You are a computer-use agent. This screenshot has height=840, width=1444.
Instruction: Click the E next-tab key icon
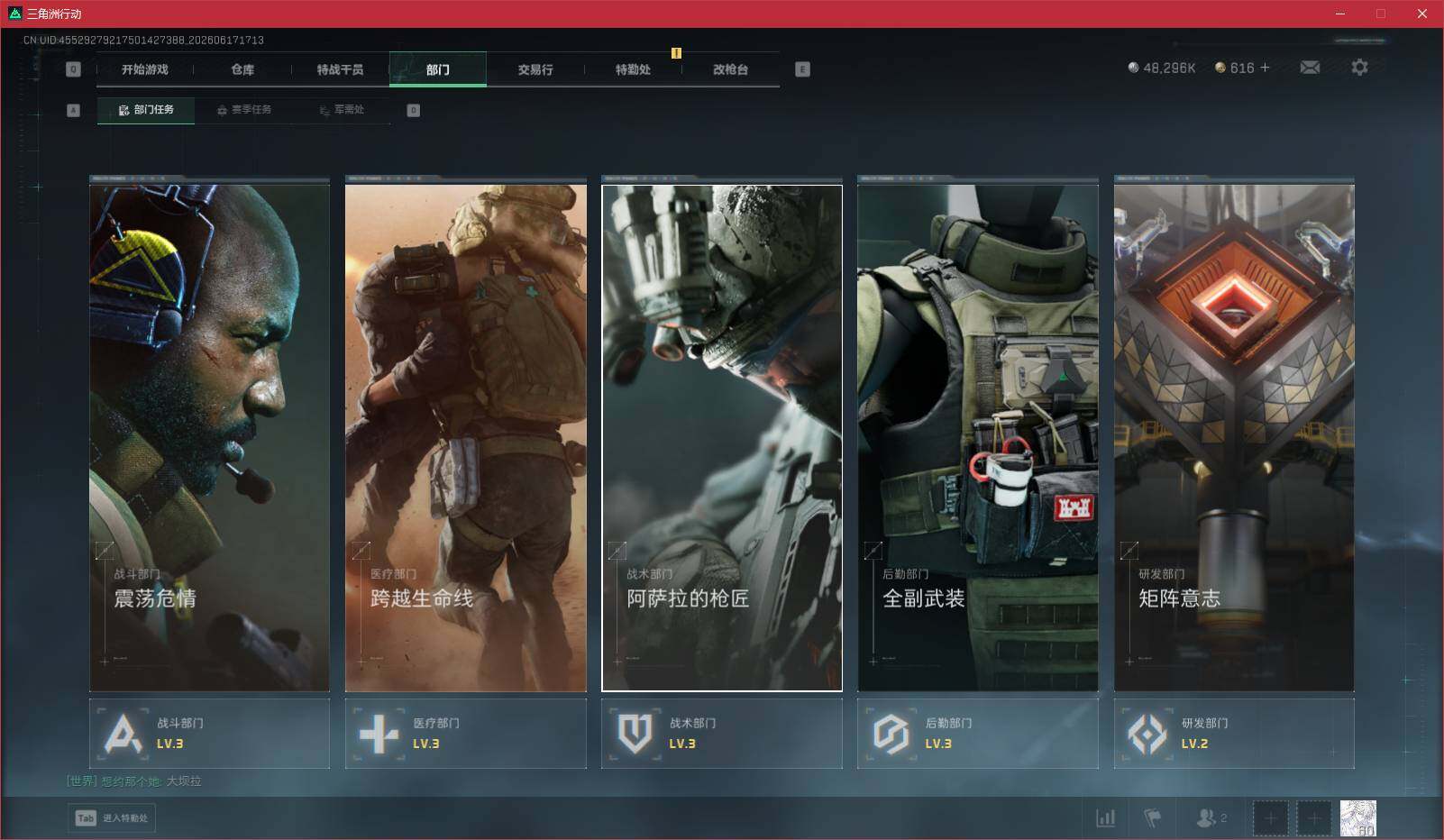(803, 69)
